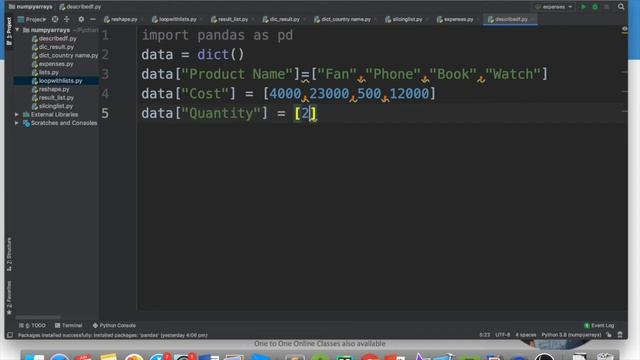Open result_list.py in the project tree
The width and height of the screenshot is (640, 360).
[x=53, y=98]
